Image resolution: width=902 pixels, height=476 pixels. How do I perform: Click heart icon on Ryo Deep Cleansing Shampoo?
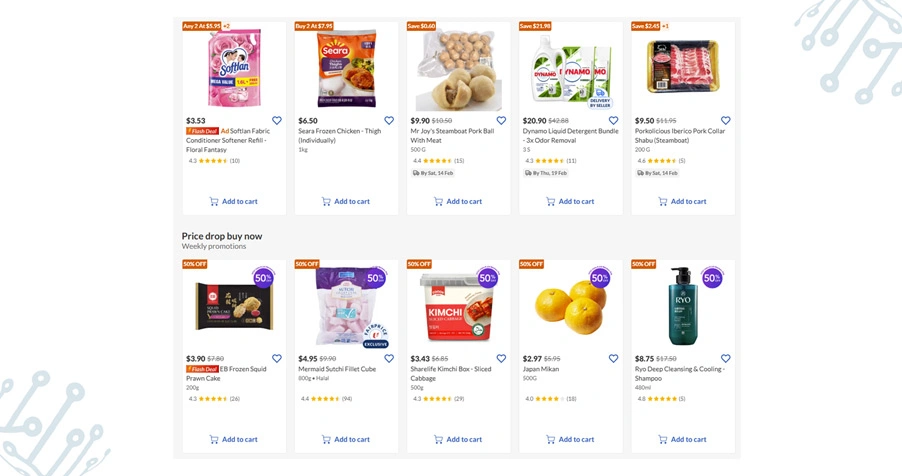click(725, 359)
